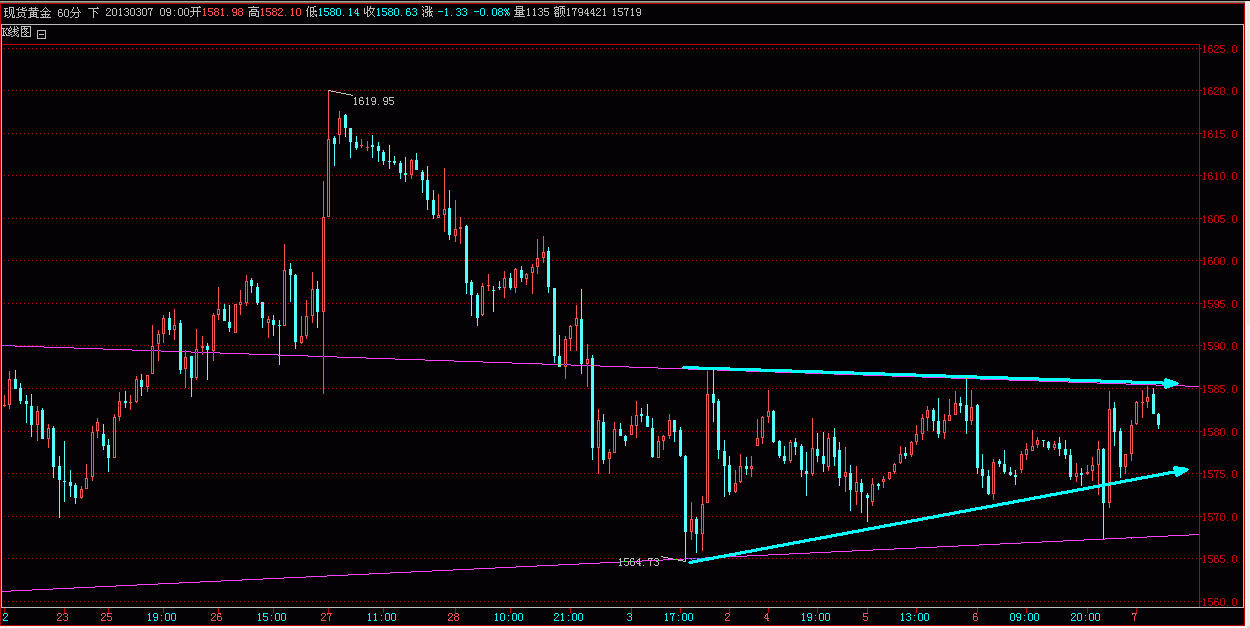The height and width of the screenshot is (628, 1250).
Task: Click the 17:00 time axis label
Action: pos(680,617)
